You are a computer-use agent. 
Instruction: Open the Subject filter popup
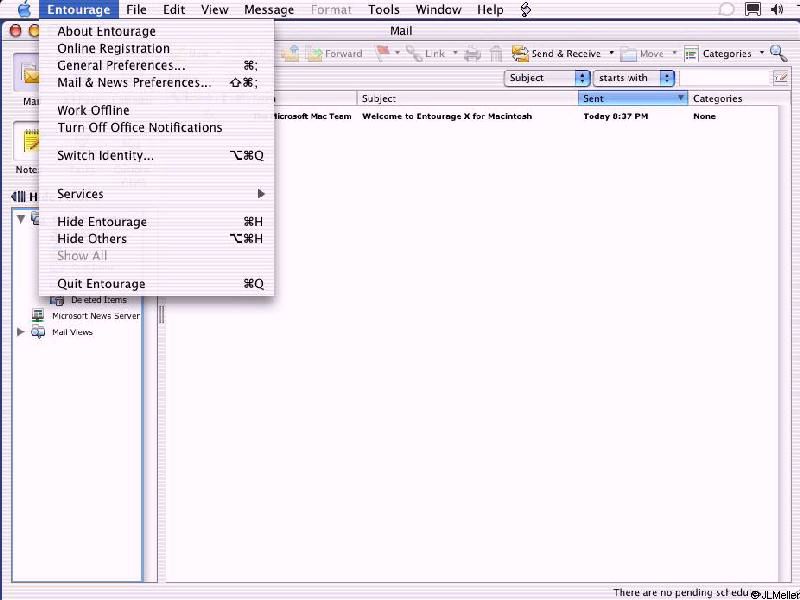(547, 78)
